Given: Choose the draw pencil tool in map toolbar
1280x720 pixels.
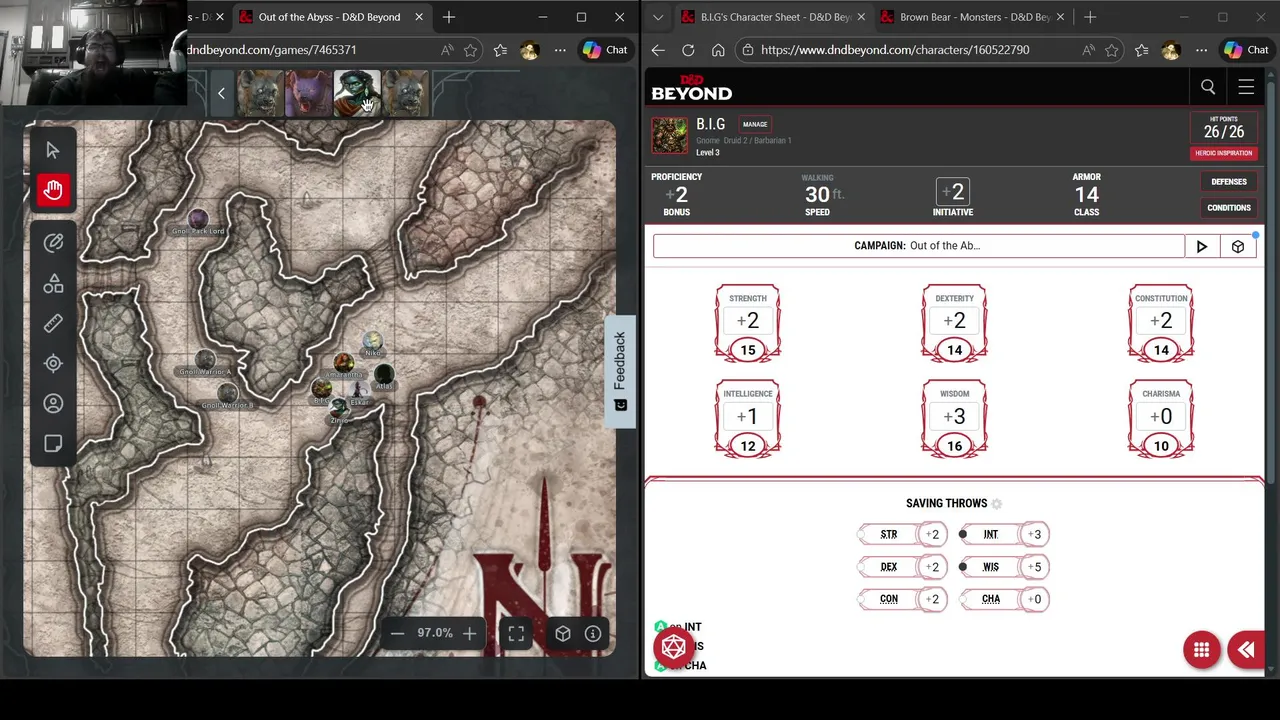Looking at the screenshot, I should pyautogui.click(x=53, y=243).
